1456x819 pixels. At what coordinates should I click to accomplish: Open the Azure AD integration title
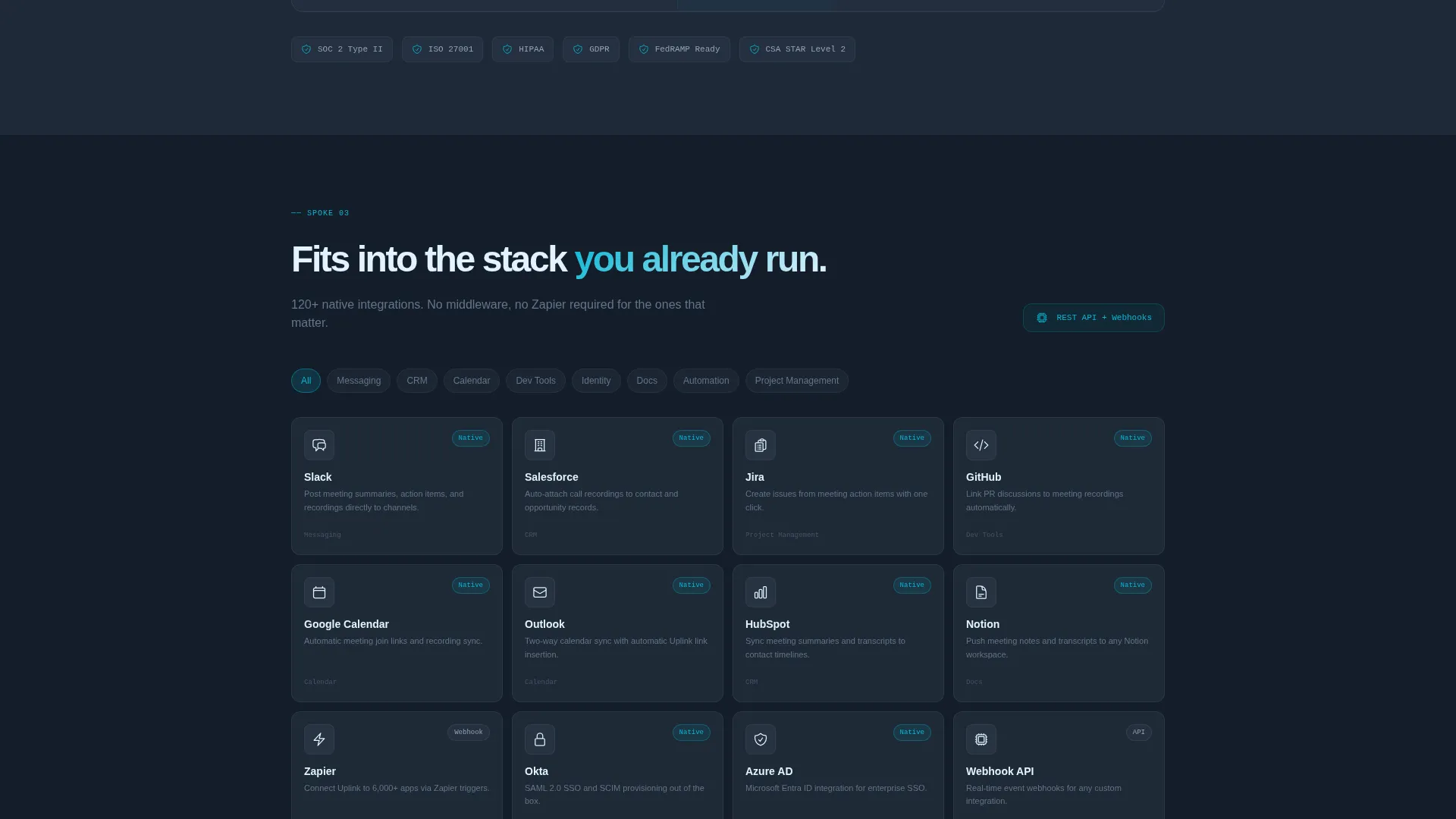(769, 771)
